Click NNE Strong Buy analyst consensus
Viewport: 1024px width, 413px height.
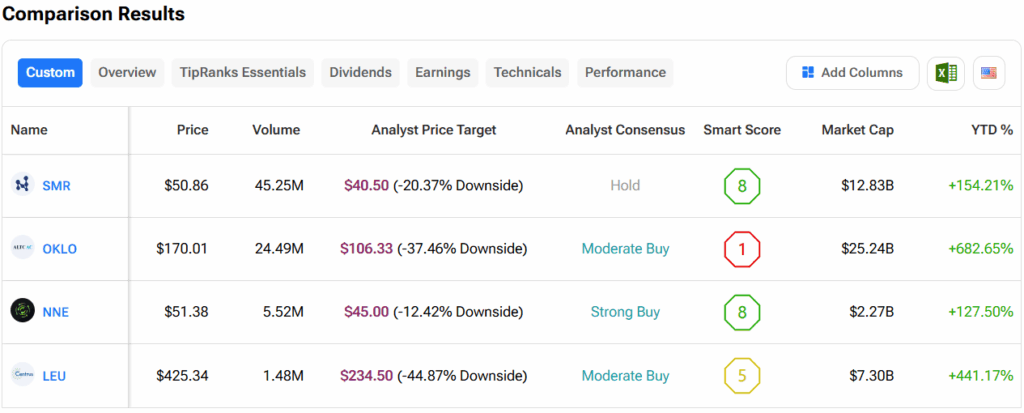pos(625,312)
